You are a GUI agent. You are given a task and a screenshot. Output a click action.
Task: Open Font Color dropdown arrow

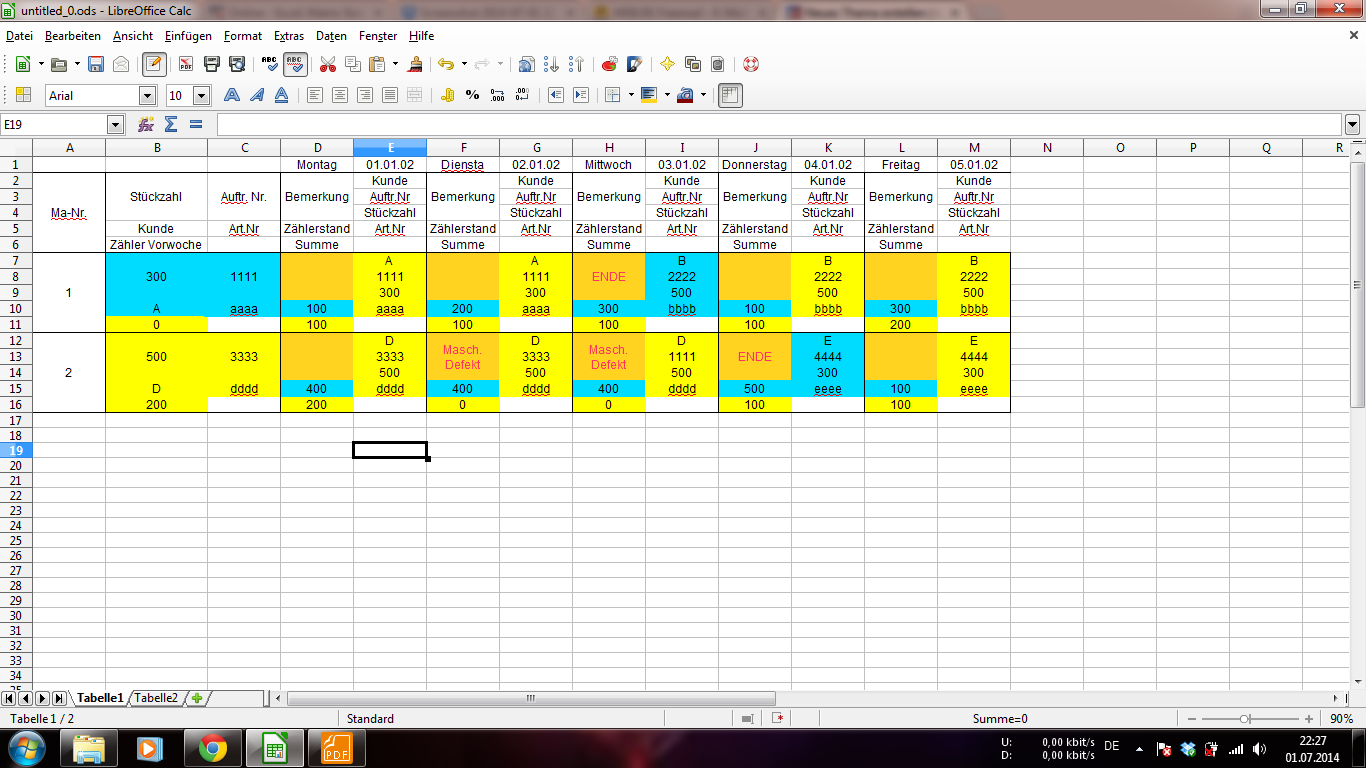coord(703,95)
